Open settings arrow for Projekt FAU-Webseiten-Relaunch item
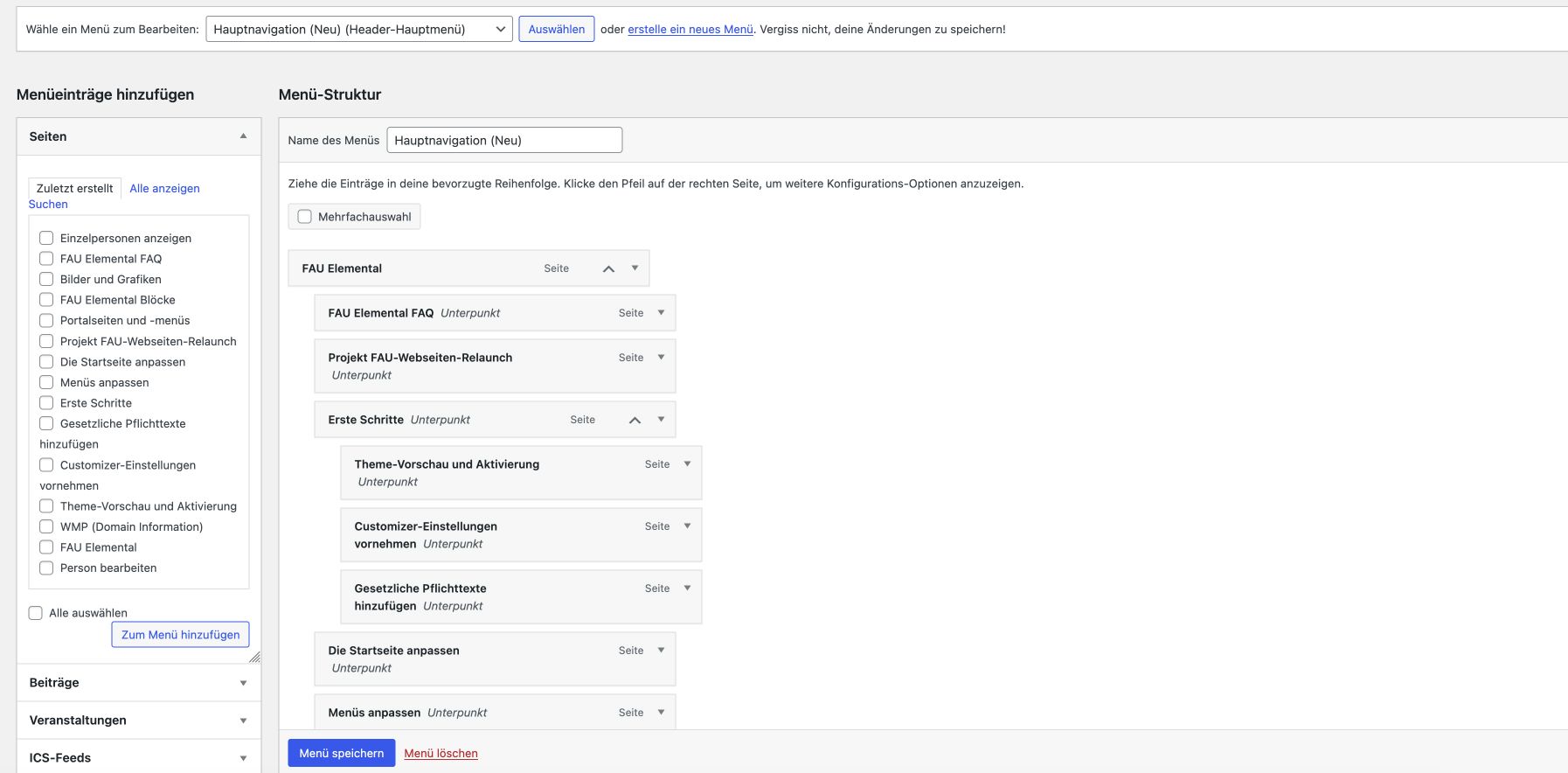This screenshot has width=1568, height=773. click(x=661, y=358)
